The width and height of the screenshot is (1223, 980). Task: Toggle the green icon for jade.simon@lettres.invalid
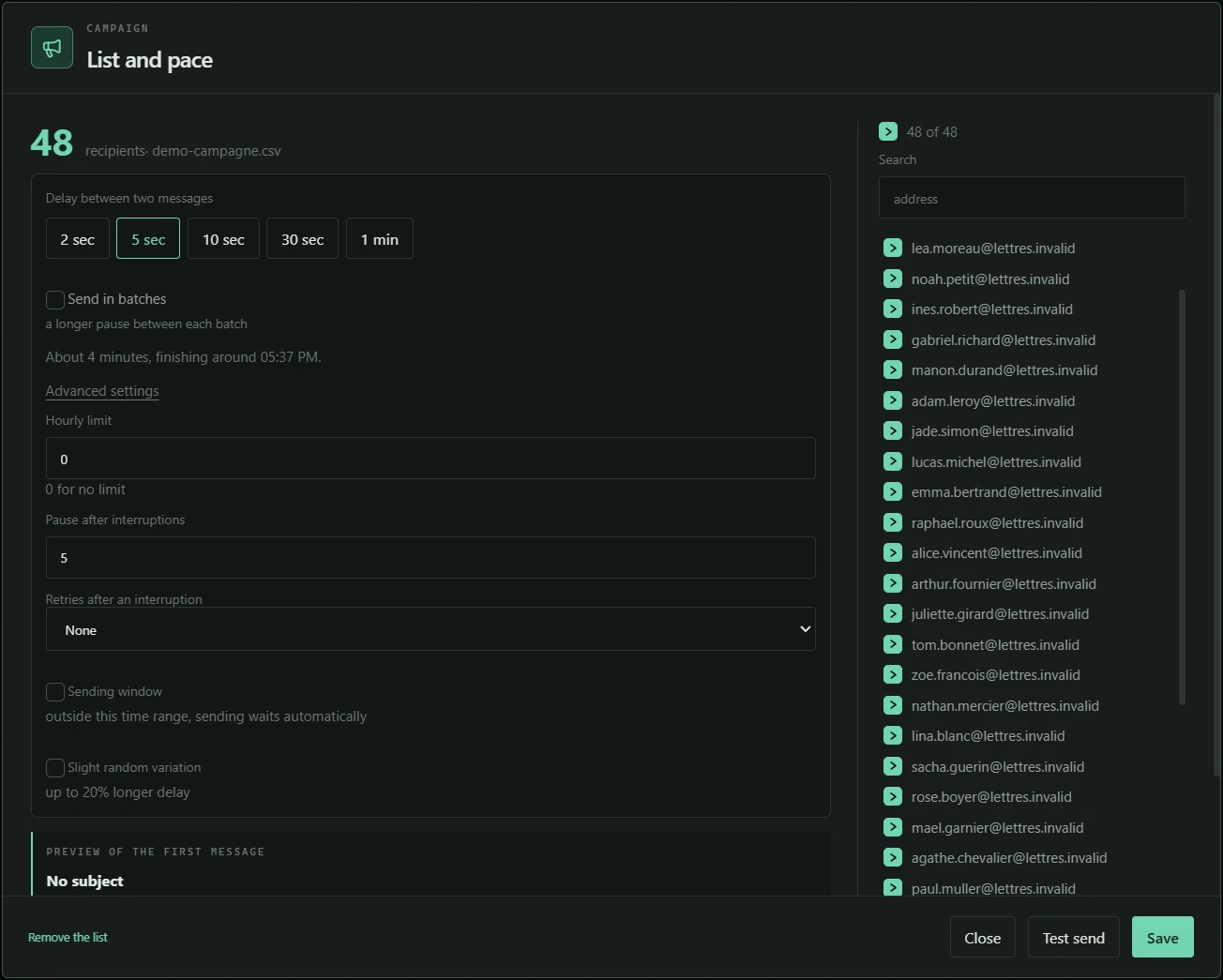click(x=893, y=430)
